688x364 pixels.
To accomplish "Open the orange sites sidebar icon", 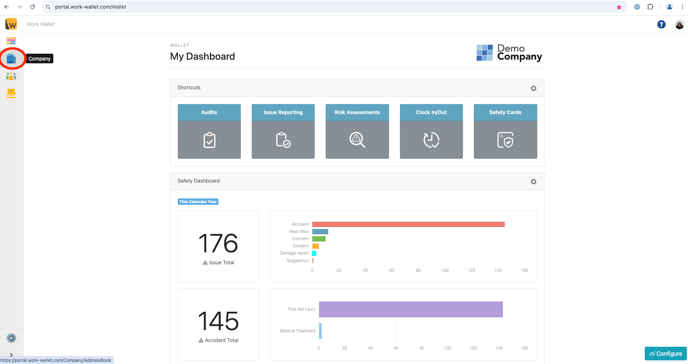I will pos(11,93).
